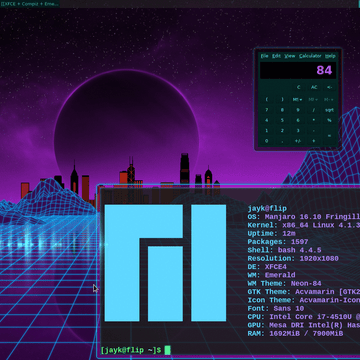Click the backspace arrow calculator button
This screenshot has height=360, width=360.
point(330,87)
